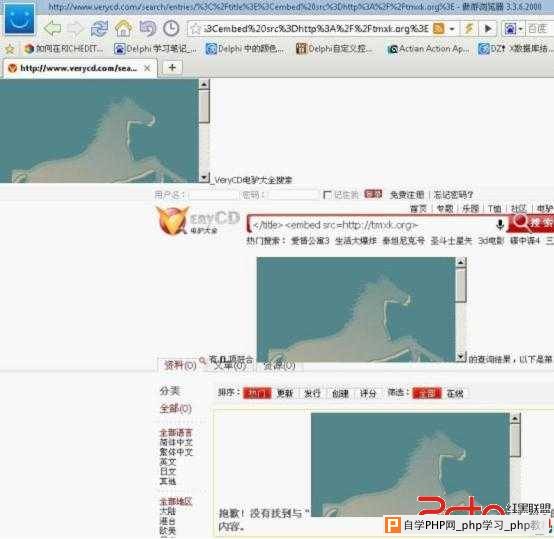Screen dimensions: 554x539
Task: Open the Delphi 学习笔记 bookmark
Action: point(155,49)
